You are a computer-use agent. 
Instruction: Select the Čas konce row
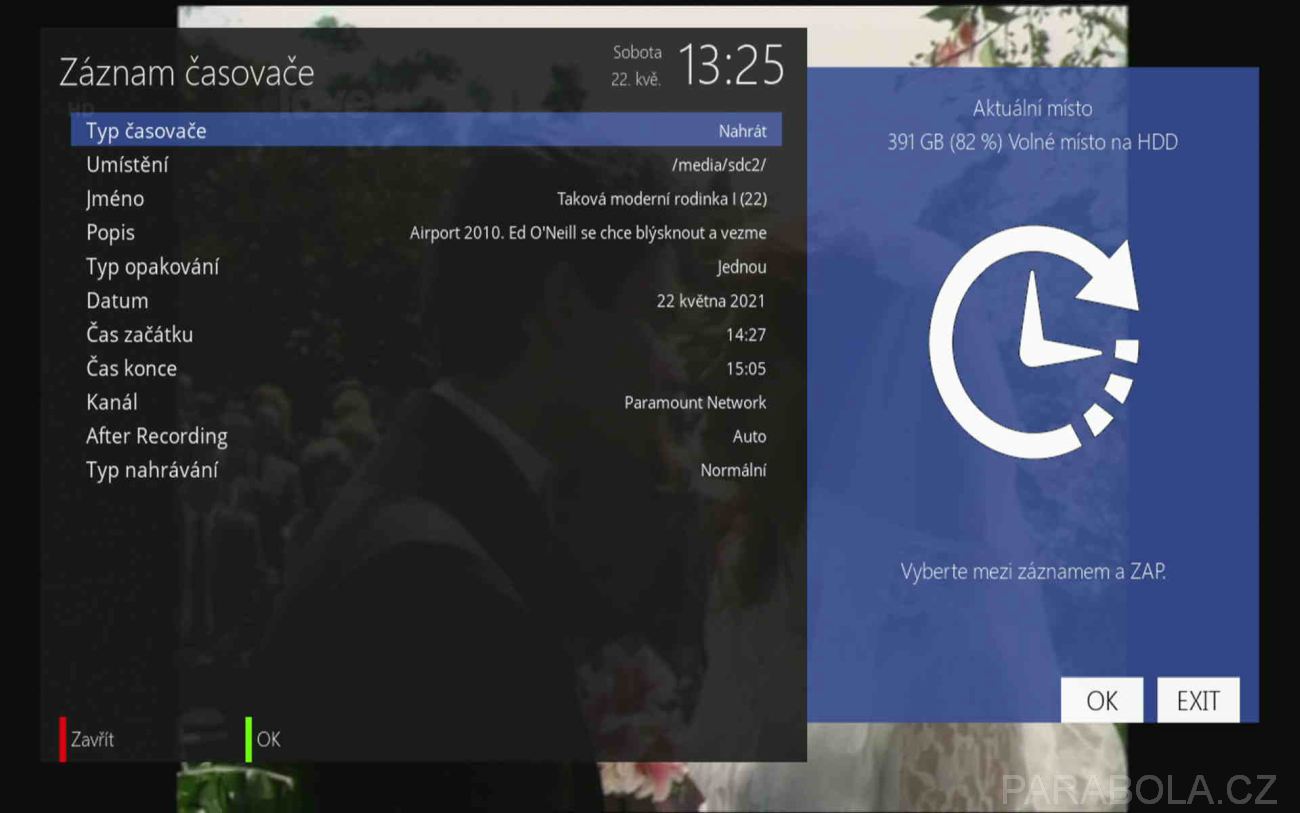point(426,369)
